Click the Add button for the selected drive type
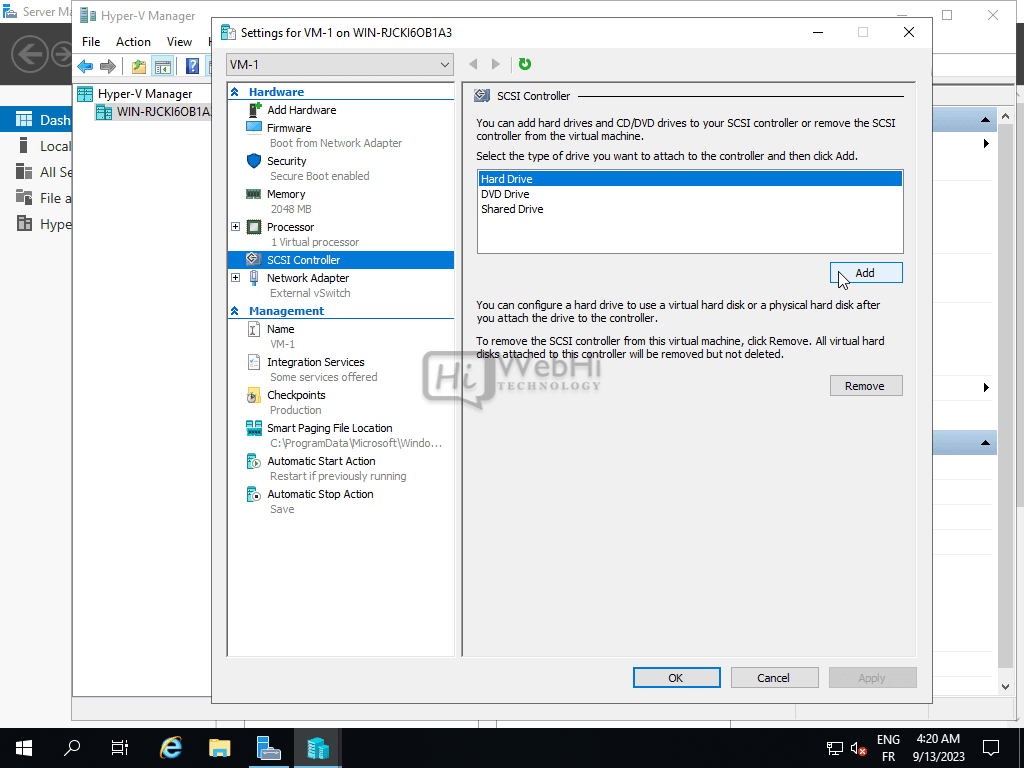 coord(866,273)
